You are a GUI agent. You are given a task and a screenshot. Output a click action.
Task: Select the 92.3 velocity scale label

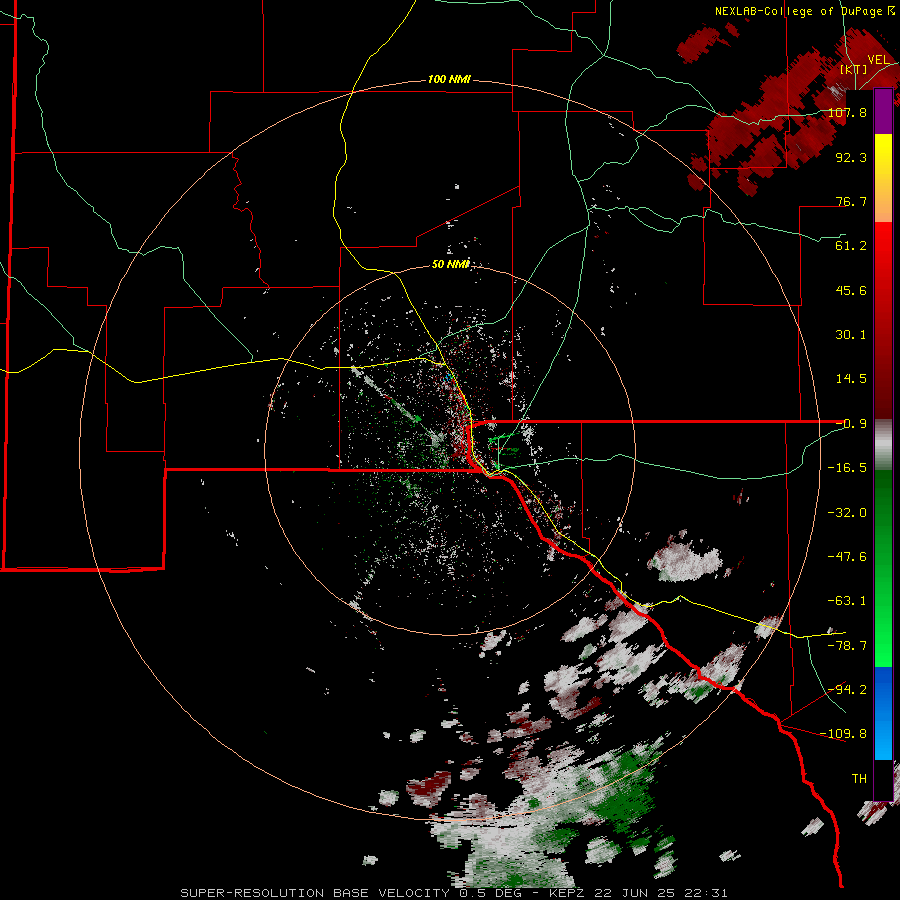click(x=851, y=157)
